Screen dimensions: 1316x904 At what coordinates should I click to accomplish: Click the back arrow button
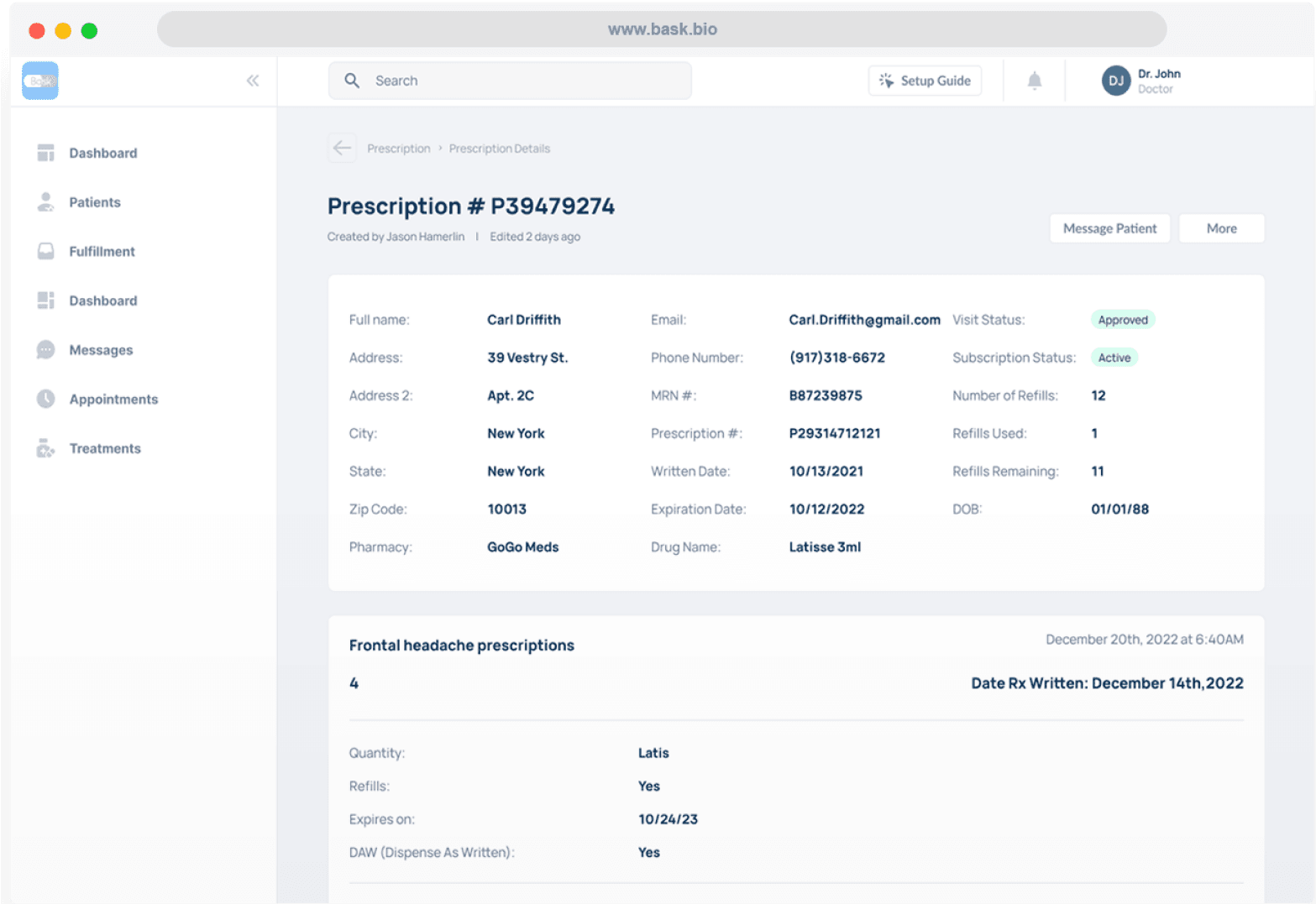[342, 149]
